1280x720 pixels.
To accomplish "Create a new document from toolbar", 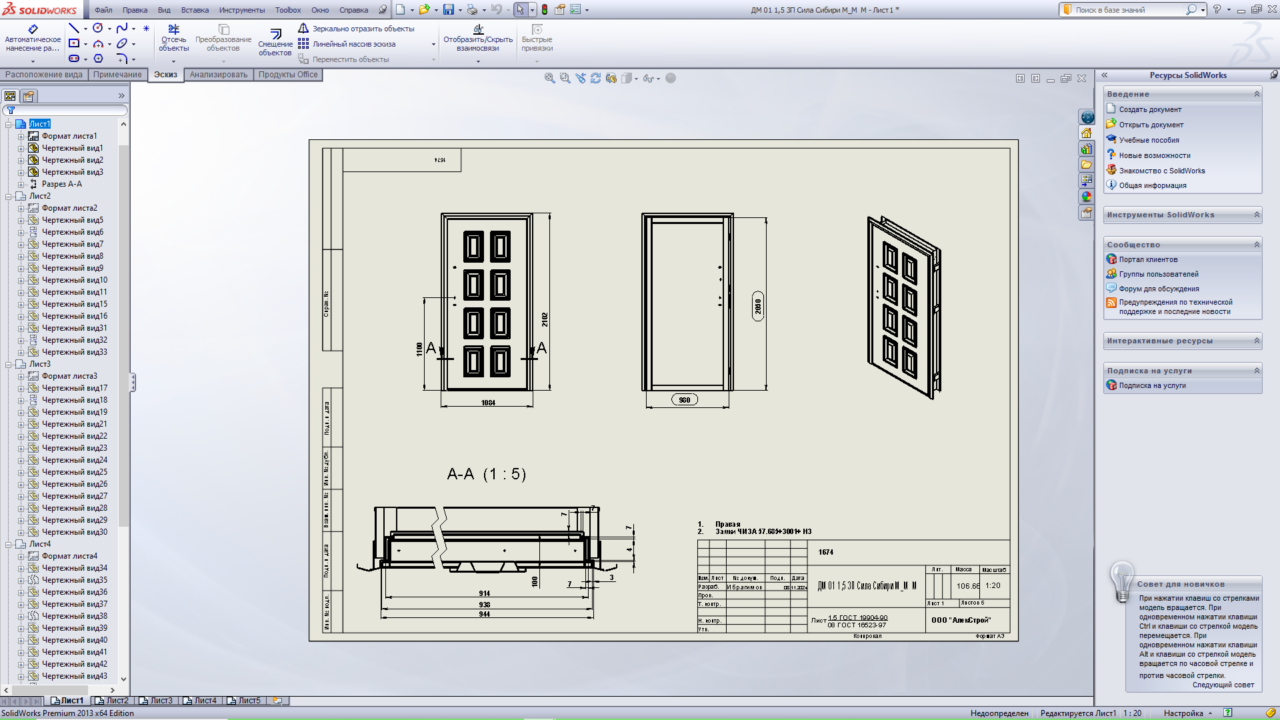I will click(401, 10).
